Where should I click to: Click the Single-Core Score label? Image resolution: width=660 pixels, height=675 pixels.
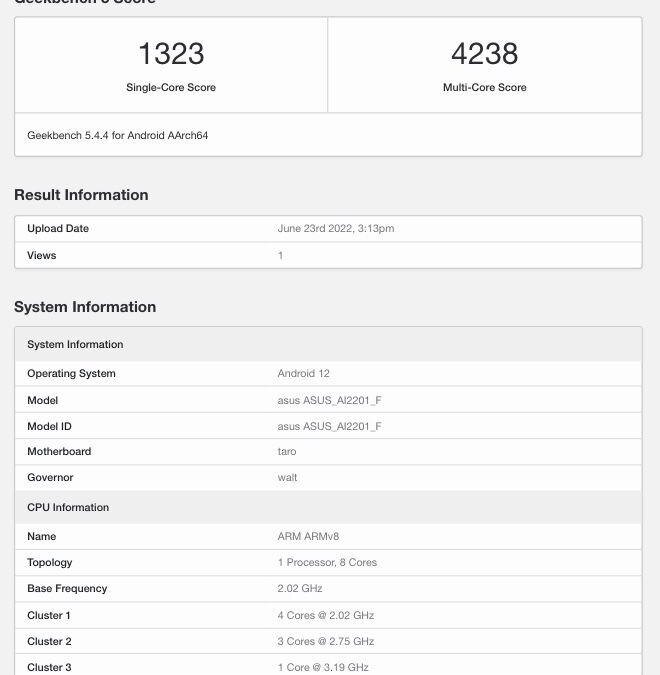tap(171, 88)
